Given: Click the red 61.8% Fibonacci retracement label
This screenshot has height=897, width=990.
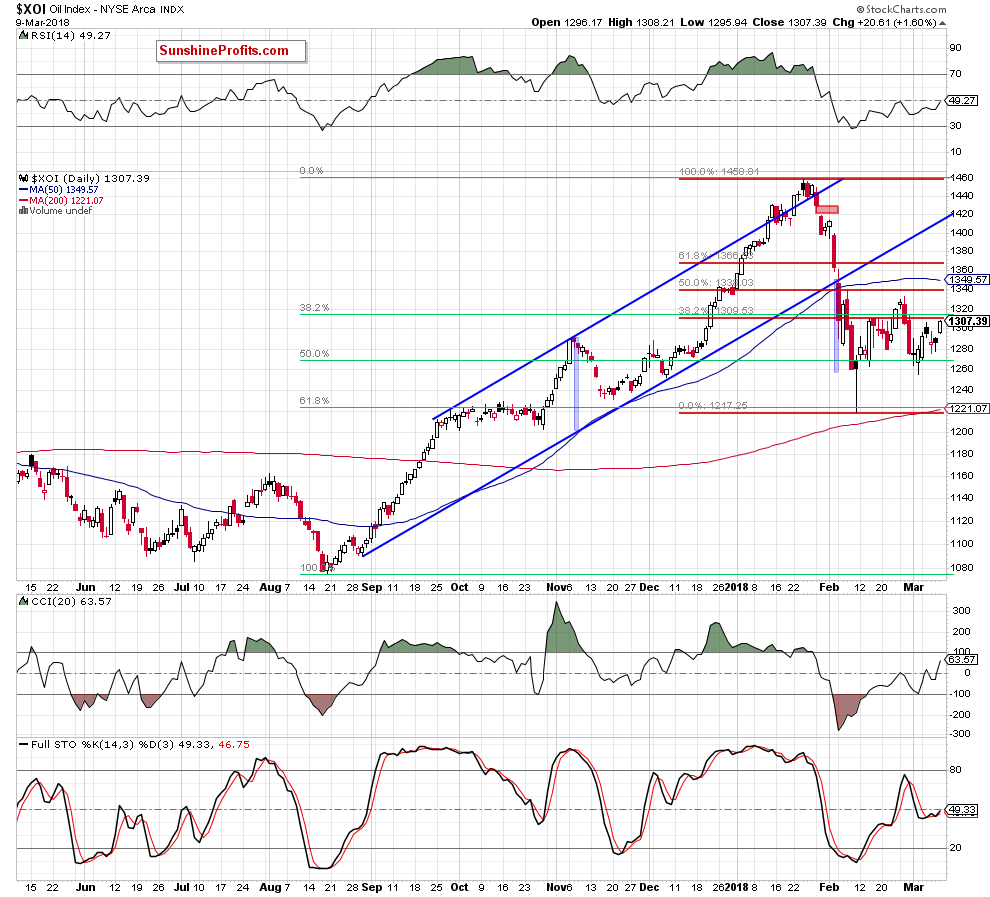Looking at the screenshot, I should [716, 256].
